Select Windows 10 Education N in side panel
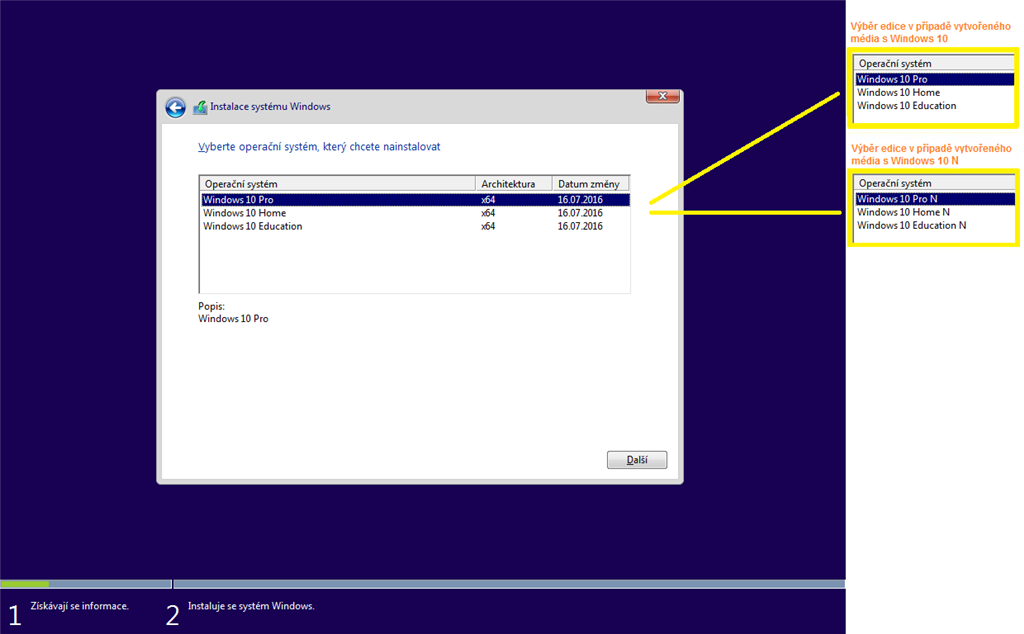 click(x=911, y=225)
